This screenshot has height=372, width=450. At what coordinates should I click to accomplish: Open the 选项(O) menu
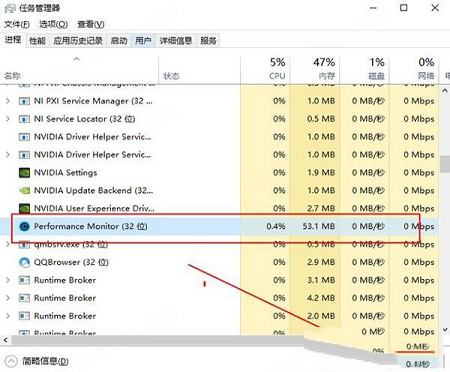coord(53,24)
